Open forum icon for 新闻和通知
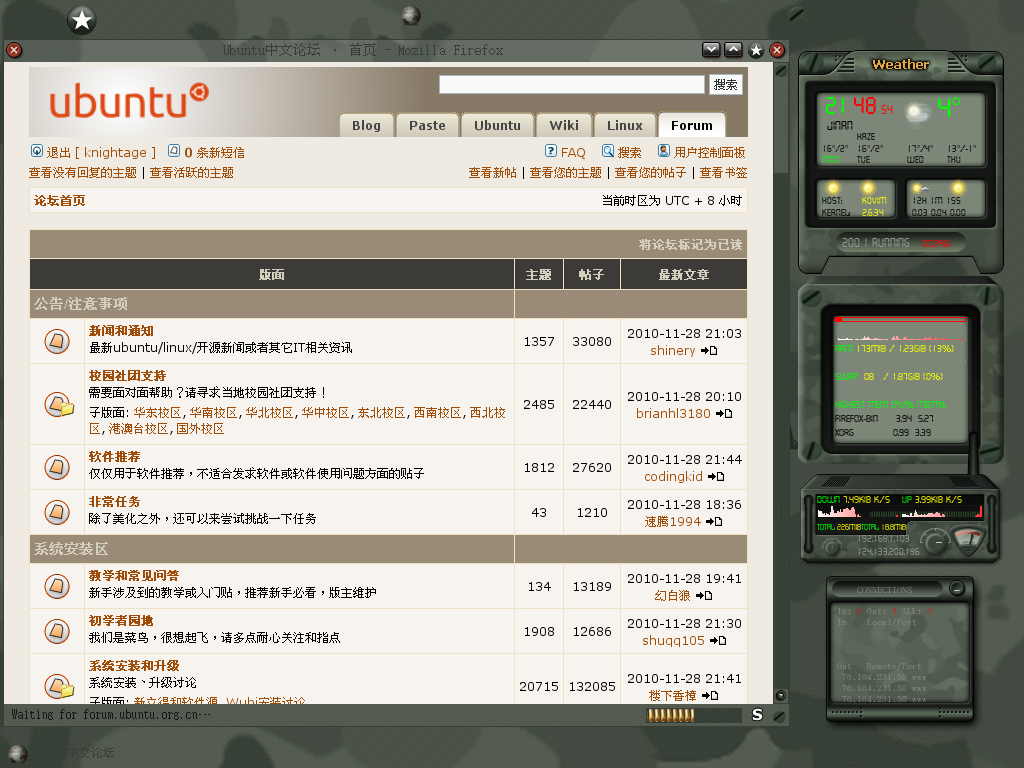This screenshot has height=768, width=1024. pyautogui.click(x=57, y=341)
